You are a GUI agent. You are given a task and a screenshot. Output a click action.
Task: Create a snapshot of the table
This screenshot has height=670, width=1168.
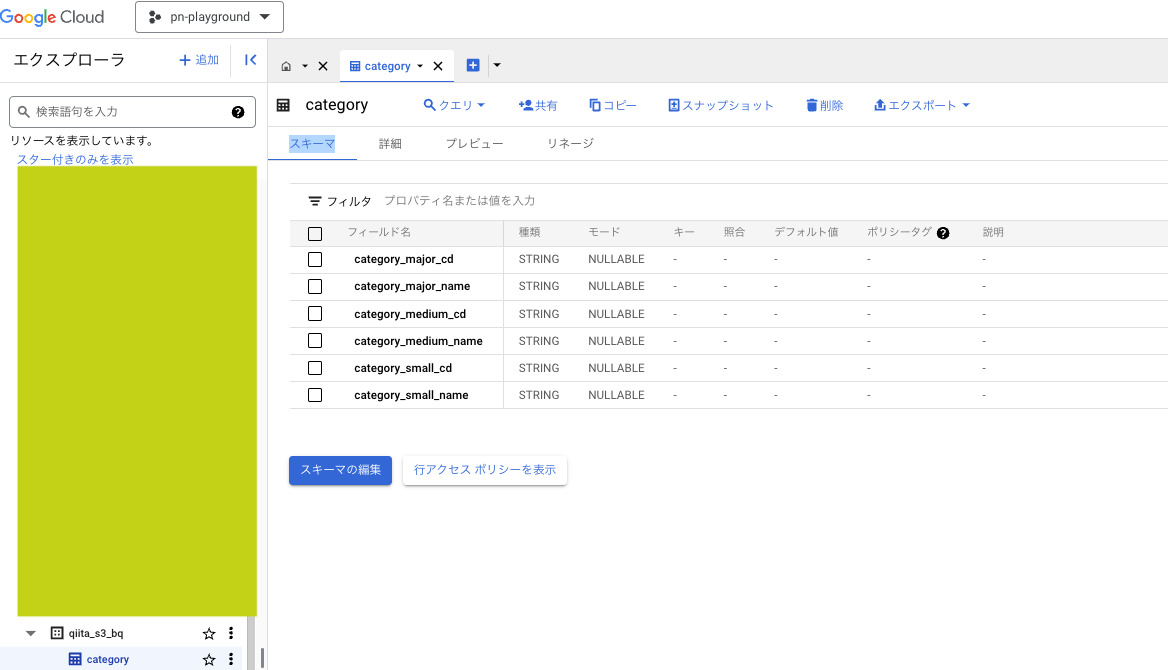click(721, 105)
